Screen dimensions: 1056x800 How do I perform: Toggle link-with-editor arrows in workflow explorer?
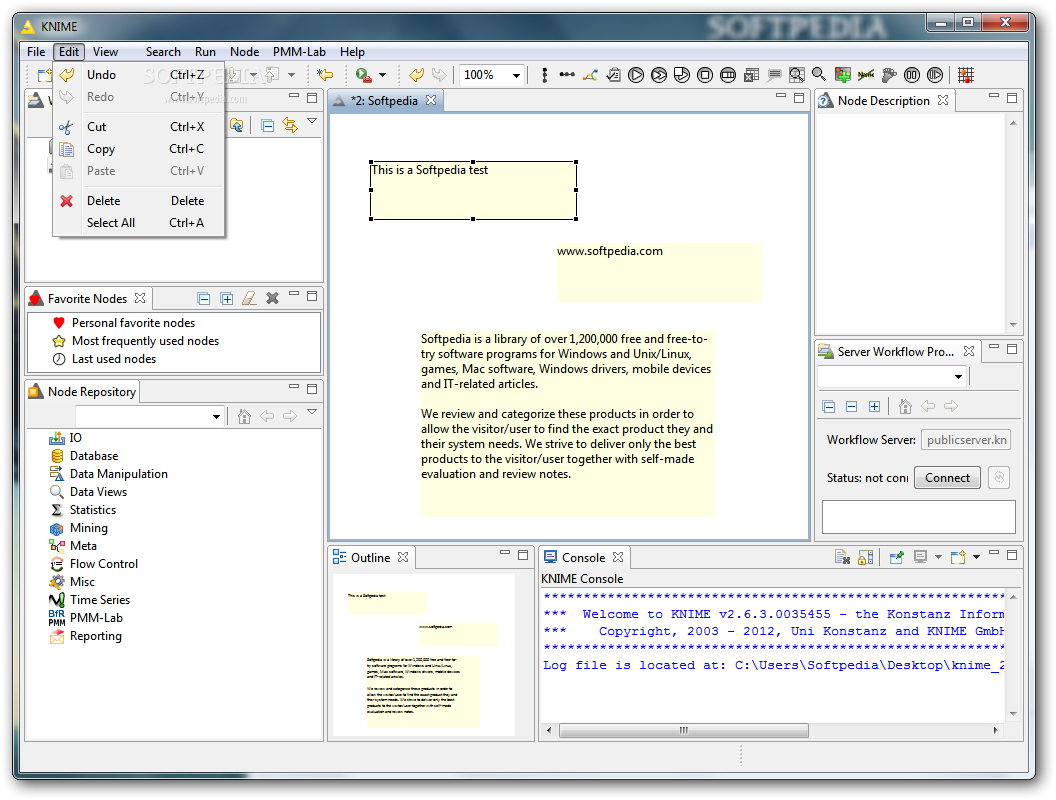pyautogui.click(x=290, y=125)
